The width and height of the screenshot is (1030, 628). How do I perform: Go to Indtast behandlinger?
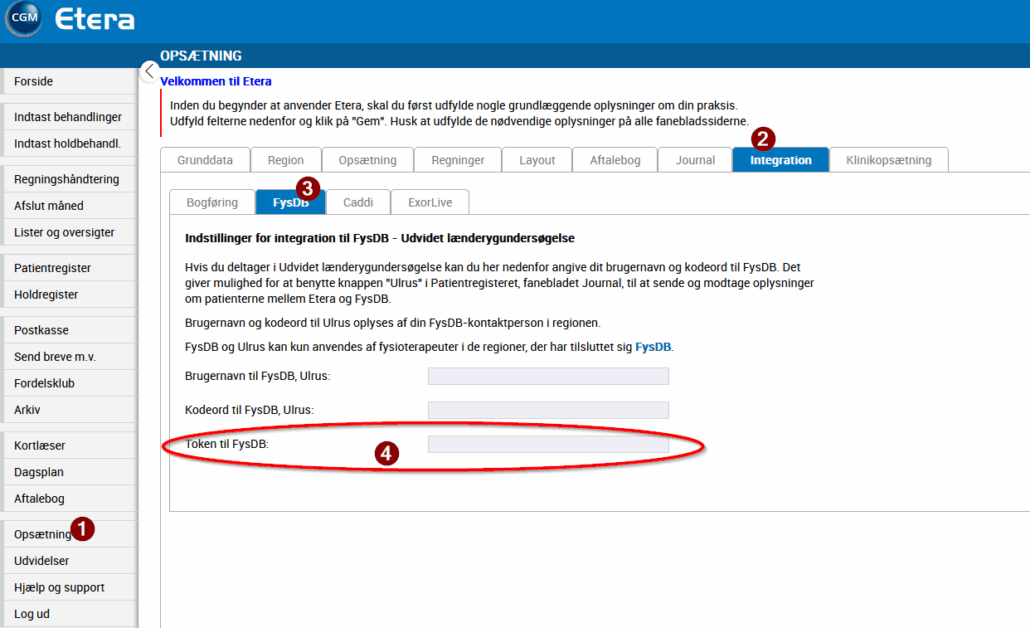tap(68, 117)
